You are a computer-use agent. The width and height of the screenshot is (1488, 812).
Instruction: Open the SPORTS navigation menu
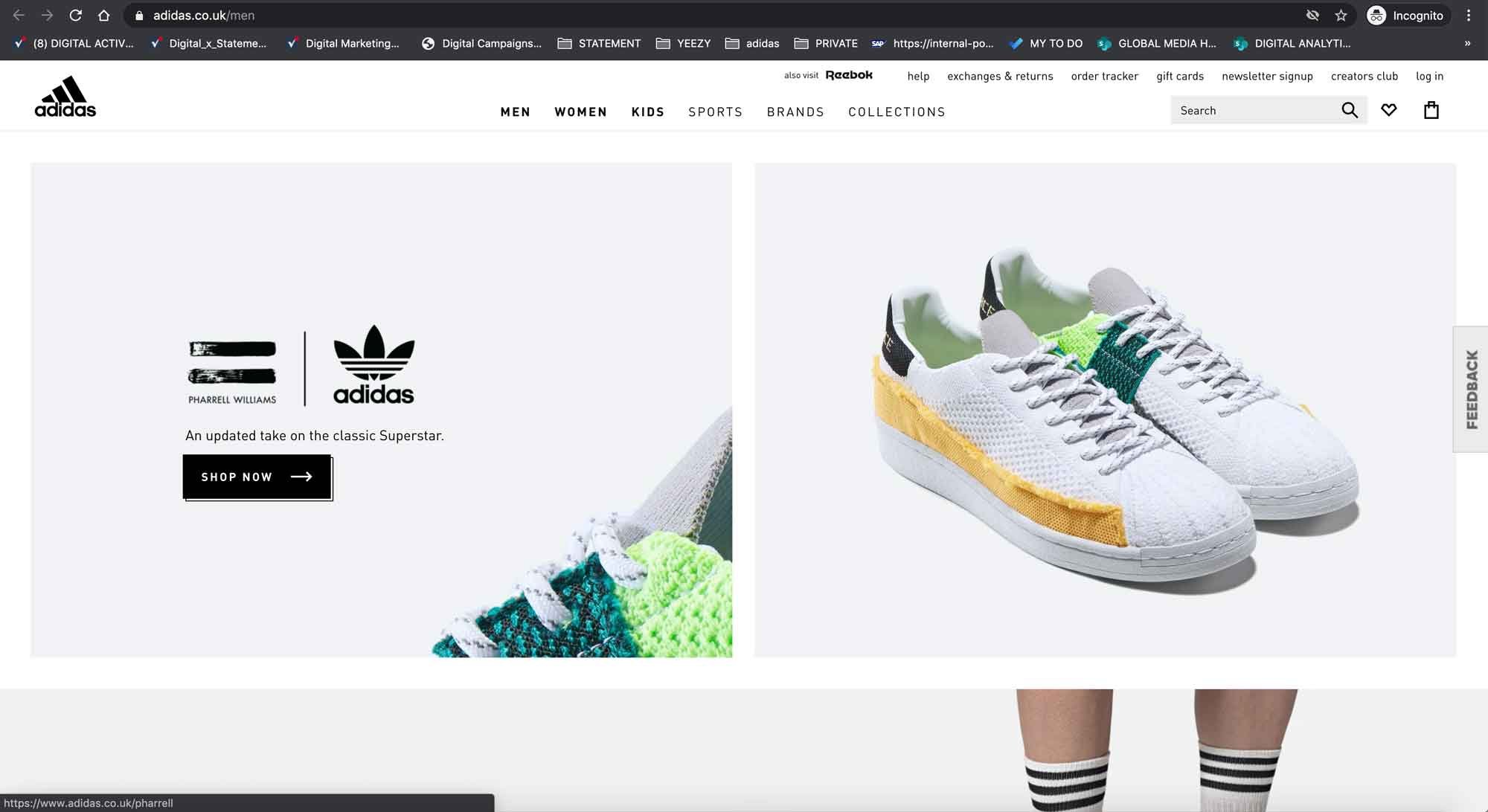point(716,112)
